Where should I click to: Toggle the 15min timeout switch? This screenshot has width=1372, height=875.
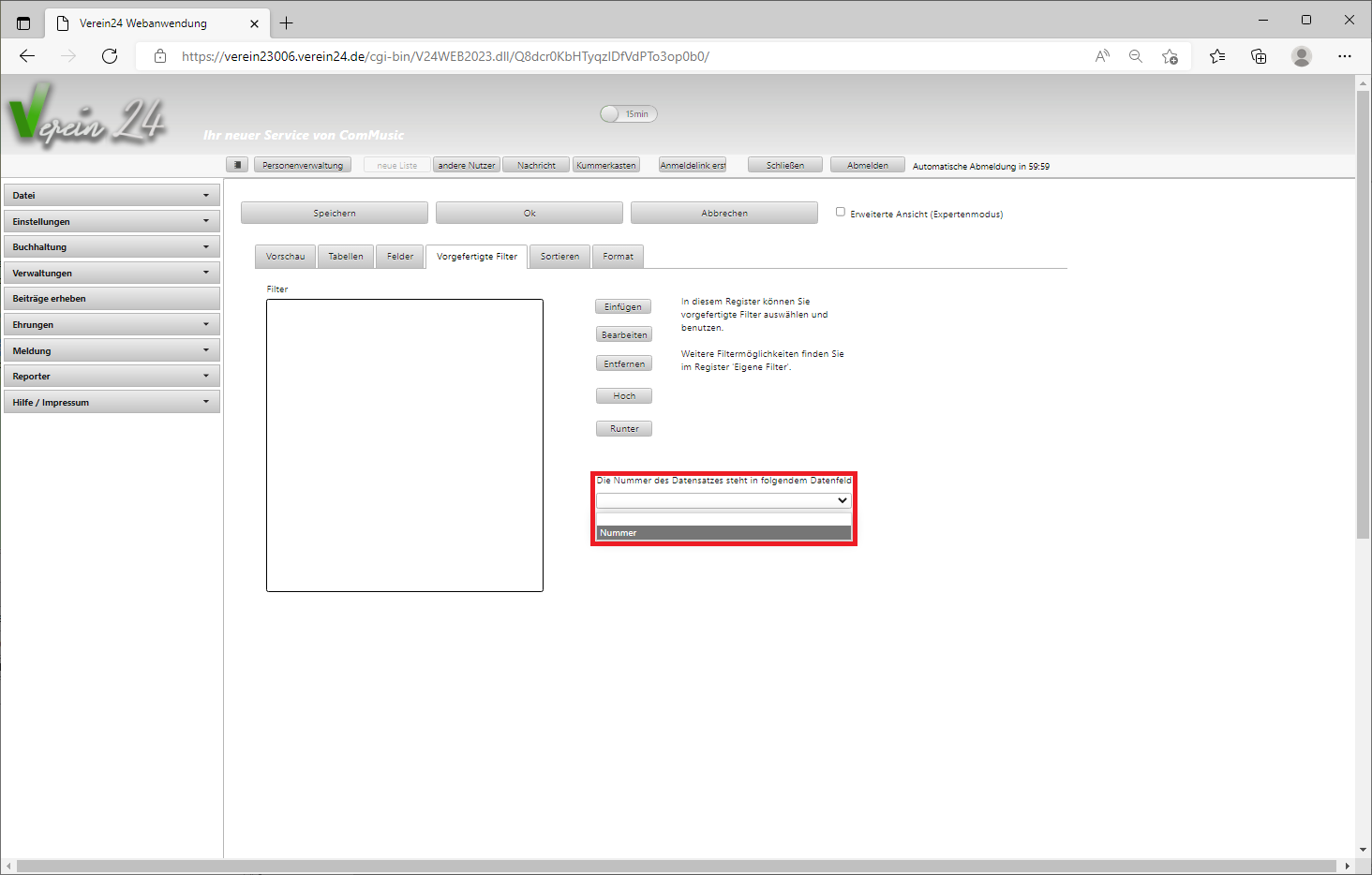point(629,114)
